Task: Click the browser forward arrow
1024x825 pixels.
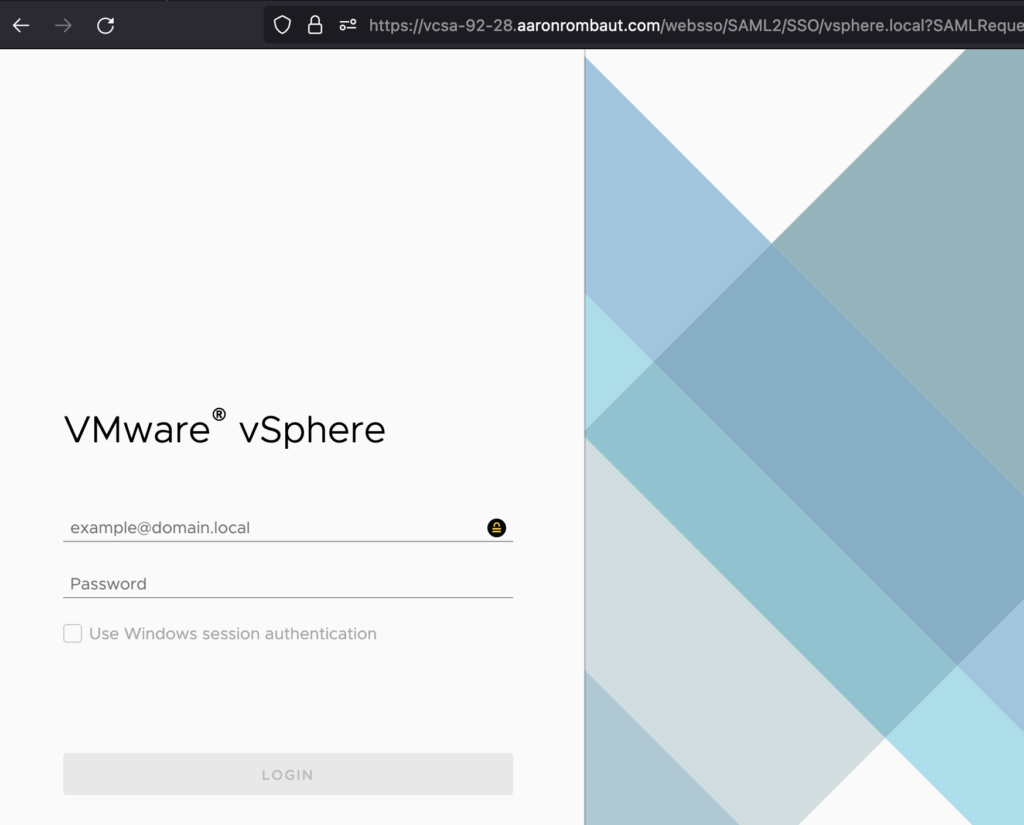Action: pyautogui.click(x=63, y=26)
